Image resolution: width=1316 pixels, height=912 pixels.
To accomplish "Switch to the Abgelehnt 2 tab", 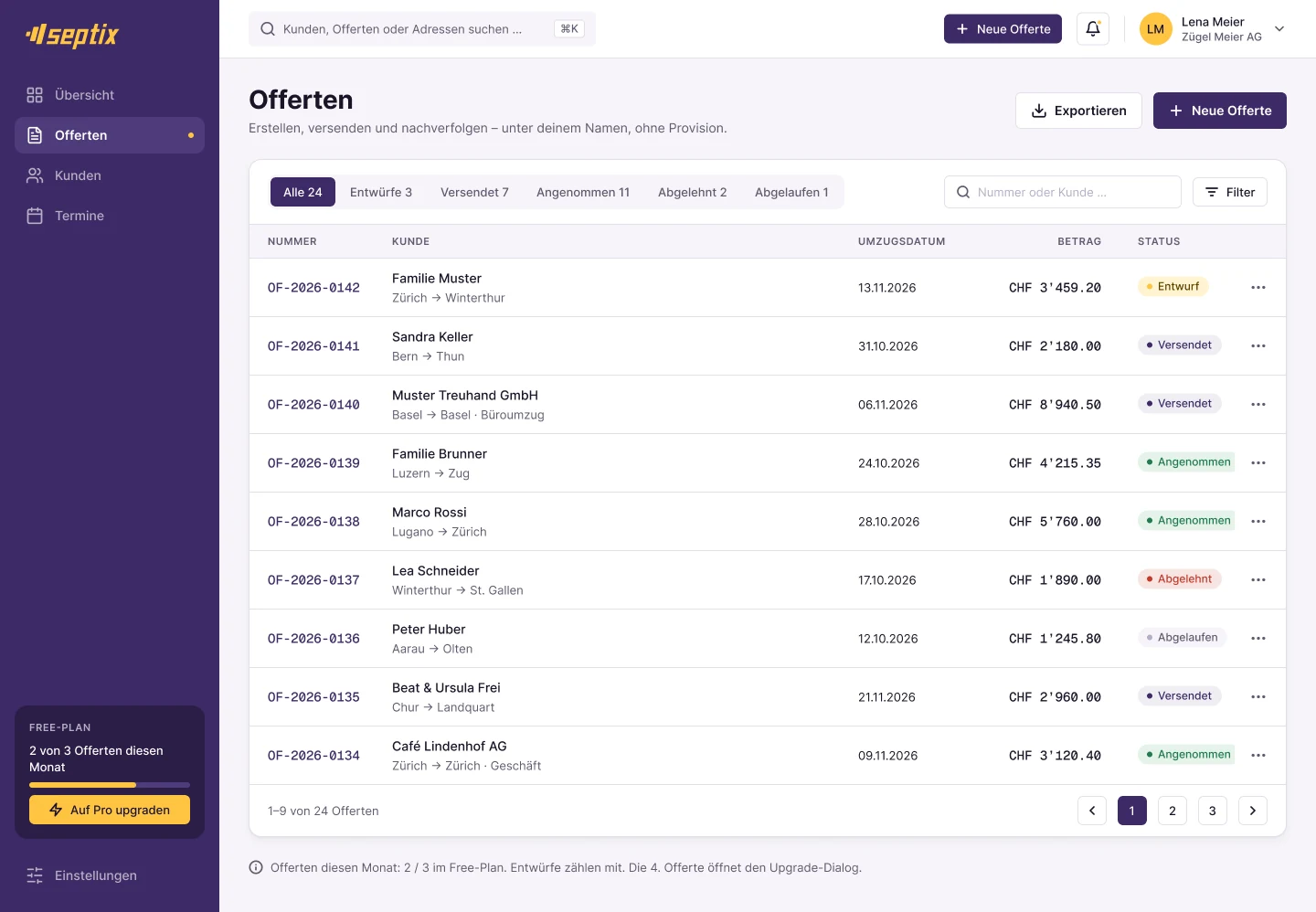I will click(x=693, y=192).
